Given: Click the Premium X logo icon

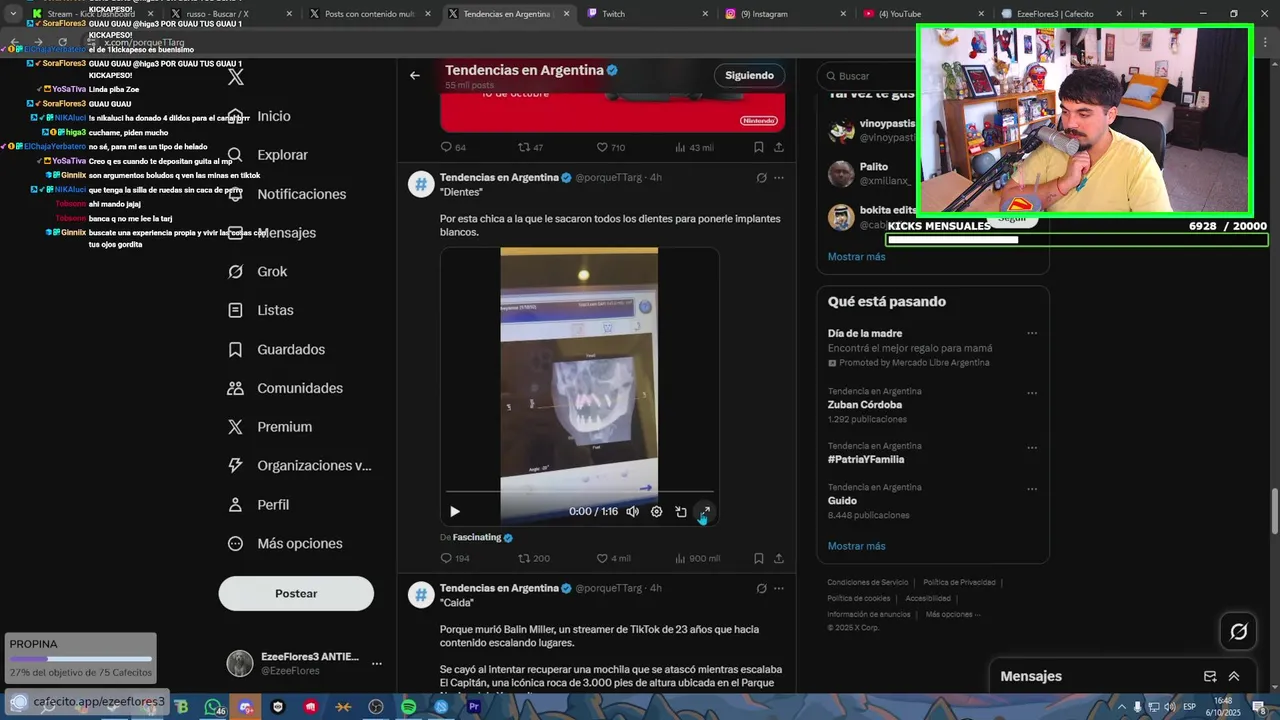Looking at the screenshot, I should click(x=235, y=427).
